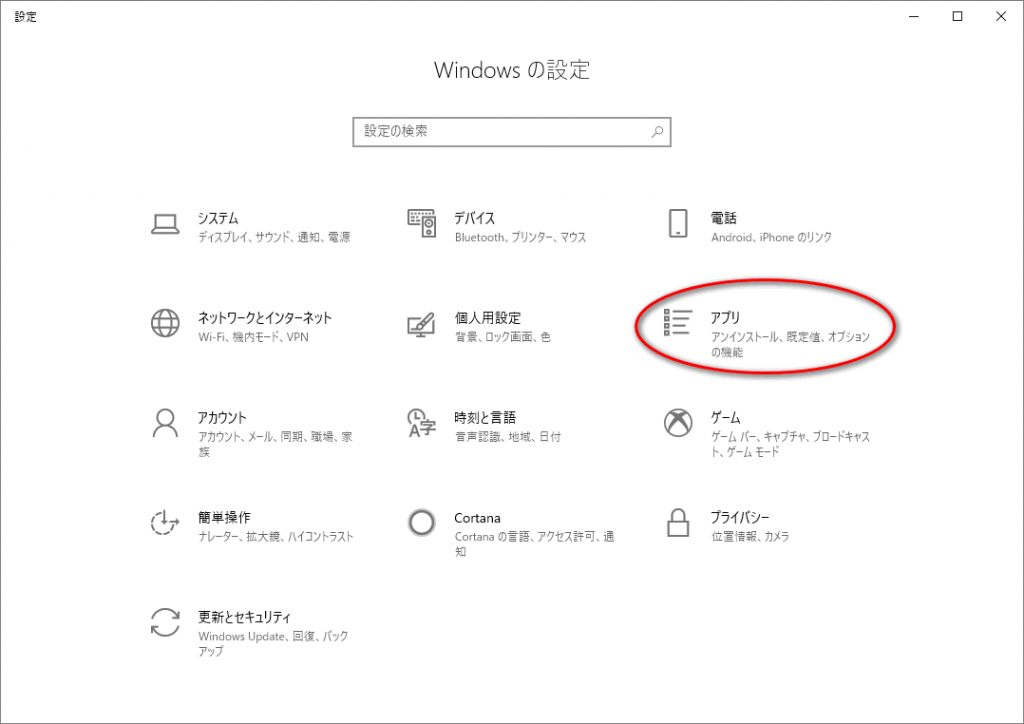The image size is (1024, 724).
Task: Click the ネットワークとインターネット globe icon
Action: 165,323
